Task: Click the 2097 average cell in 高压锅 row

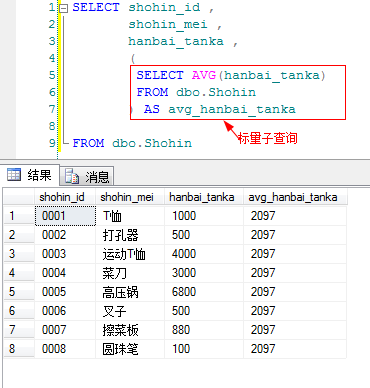Action: pos(295,292)
